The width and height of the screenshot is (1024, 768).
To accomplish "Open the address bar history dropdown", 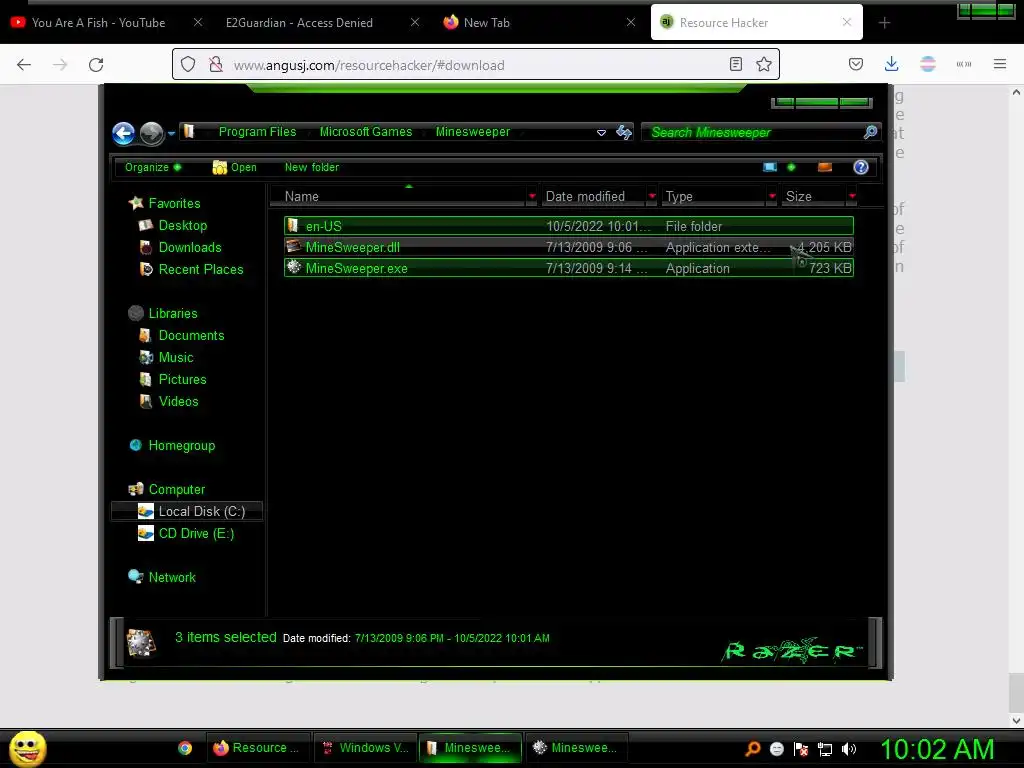I will 601,133.
